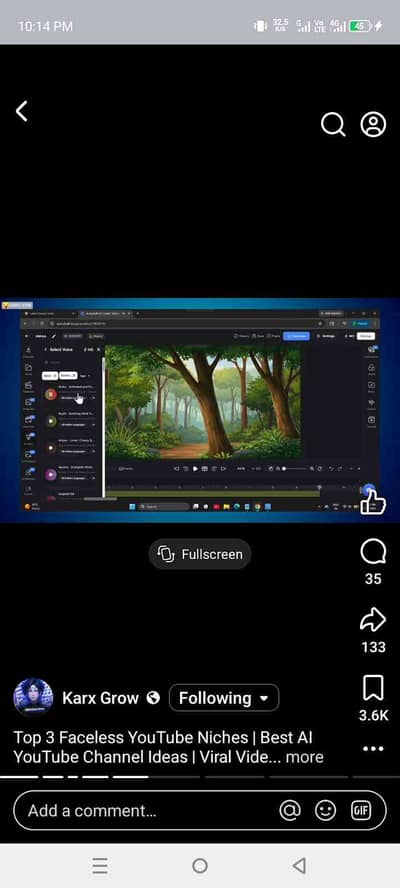Screen dimensions: 400x888
Task: Open the Karx Grow page name
Action: pos(100,698)
